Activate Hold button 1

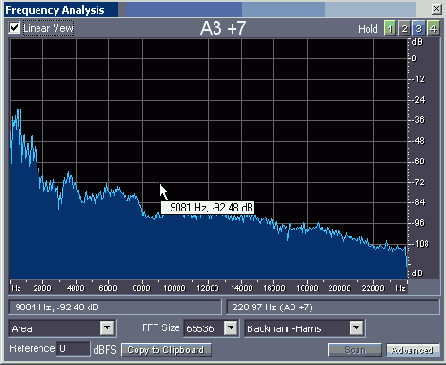click(390, 29)
